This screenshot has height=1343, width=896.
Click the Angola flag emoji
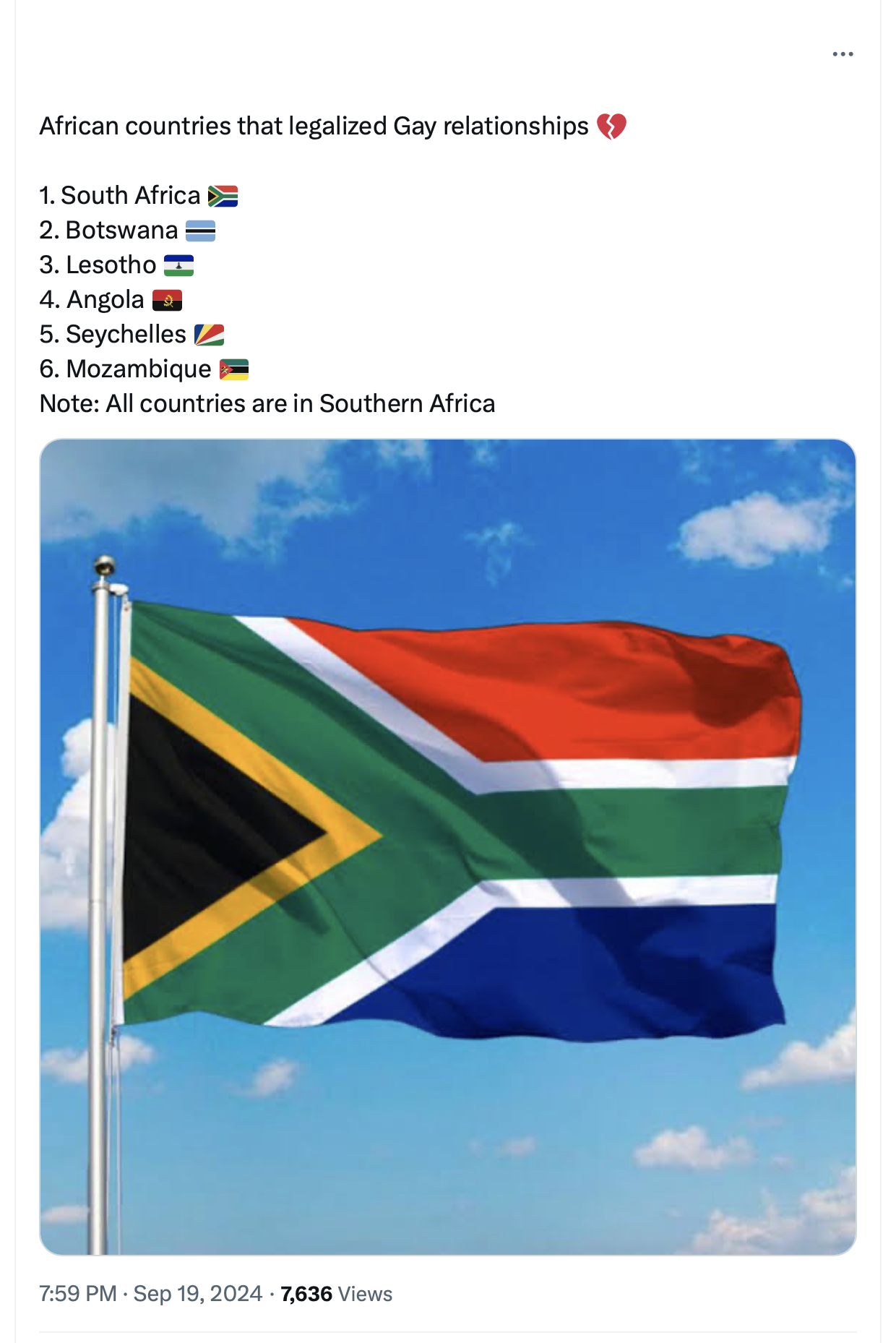tap(167, 300)
